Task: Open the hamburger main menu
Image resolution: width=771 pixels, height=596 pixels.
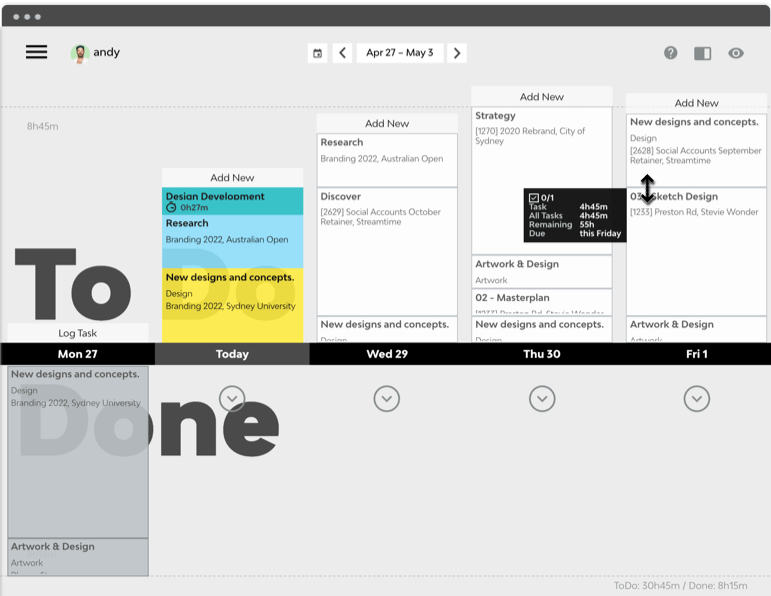Action: (x=36, y=52)
